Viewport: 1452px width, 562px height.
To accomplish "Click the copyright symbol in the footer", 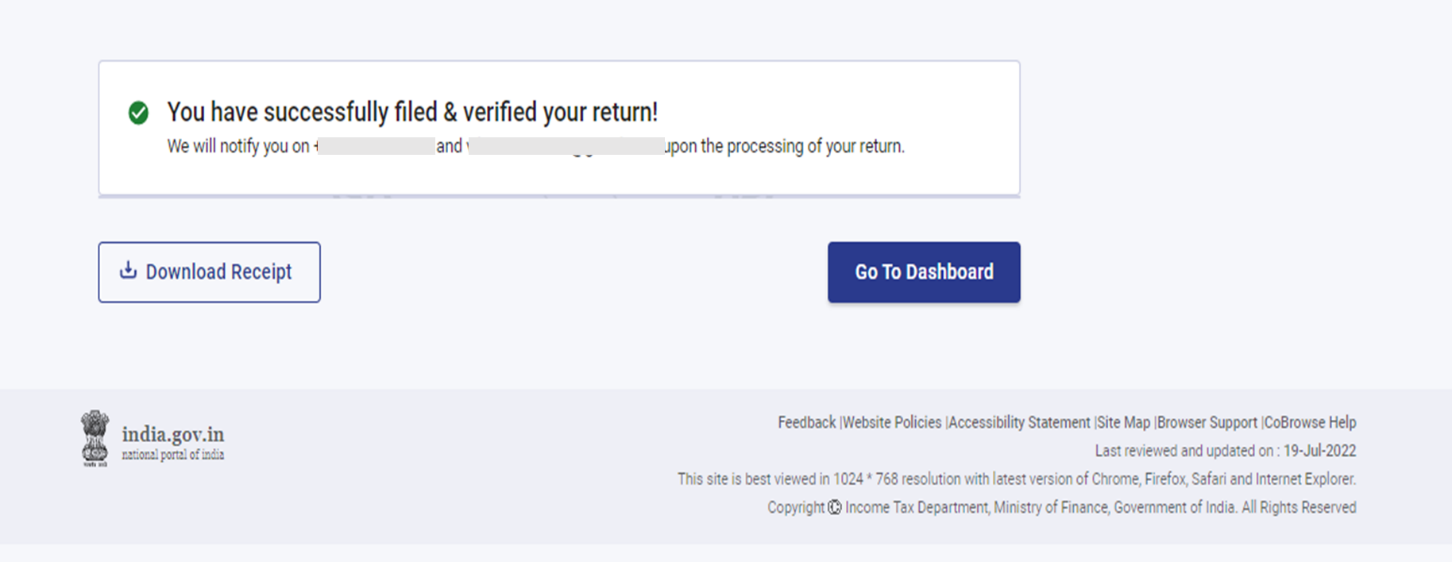I will 835,508.
